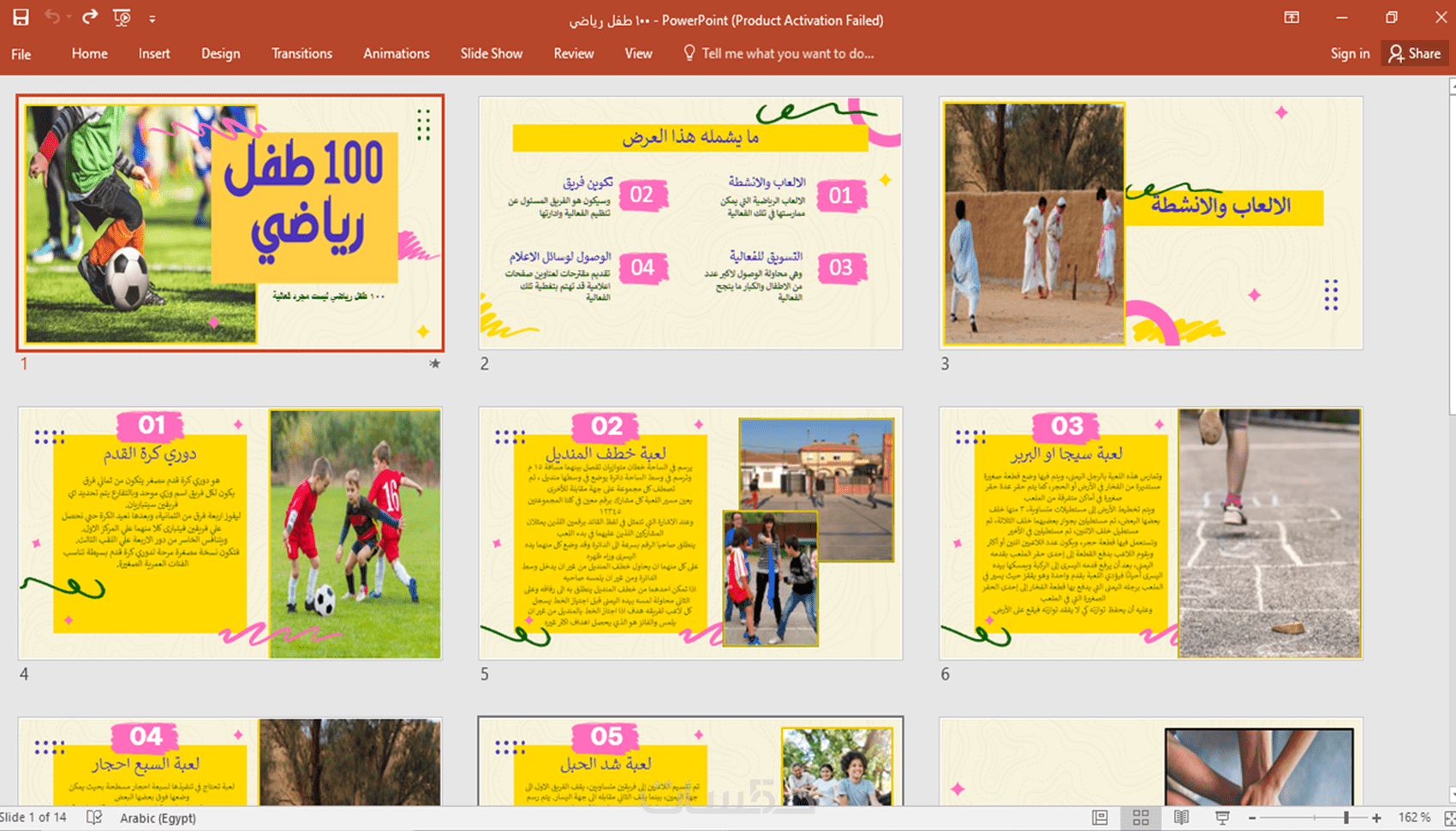Select the View tab
Image resolution: width=1456 pixels, height=831 pixels.
pos(638,53)
